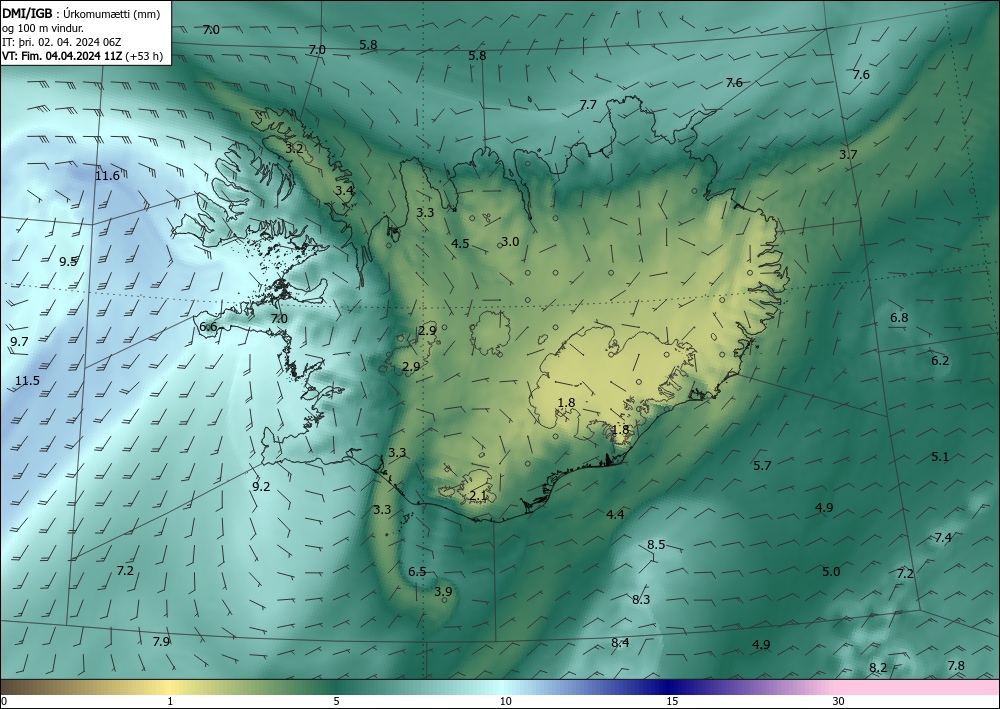Click the '30' label on the color scale
1000x709 pixels.
(839, 702)
